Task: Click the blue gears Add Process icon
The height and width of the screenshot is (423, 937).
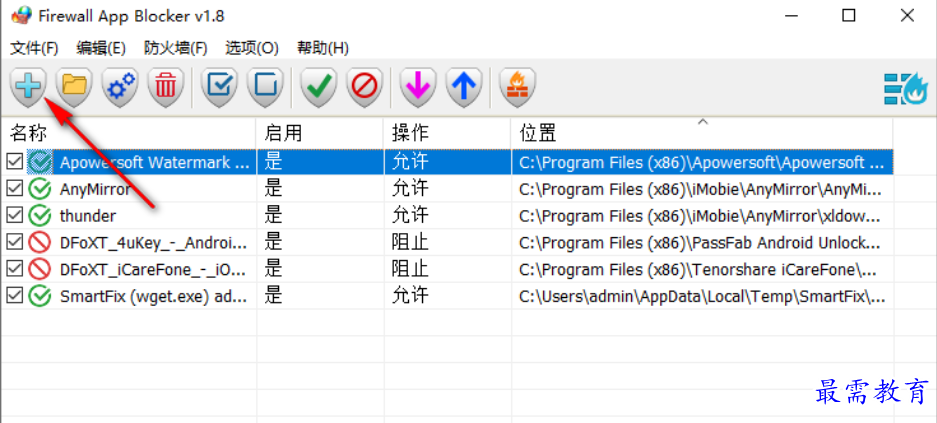Action: coord(120,87)
